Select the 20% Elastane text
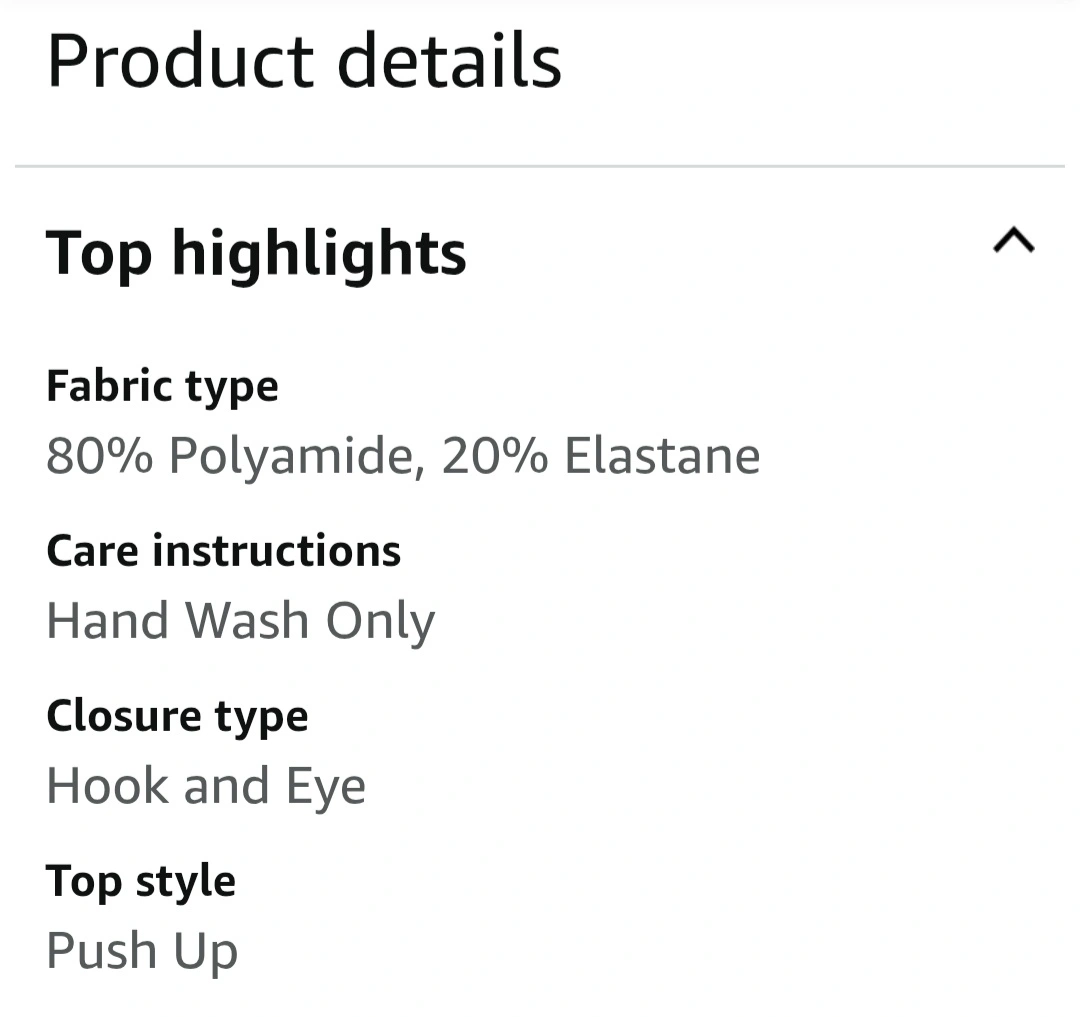The height and width of the screenshot is (1017, 1080). pos(600,456)
